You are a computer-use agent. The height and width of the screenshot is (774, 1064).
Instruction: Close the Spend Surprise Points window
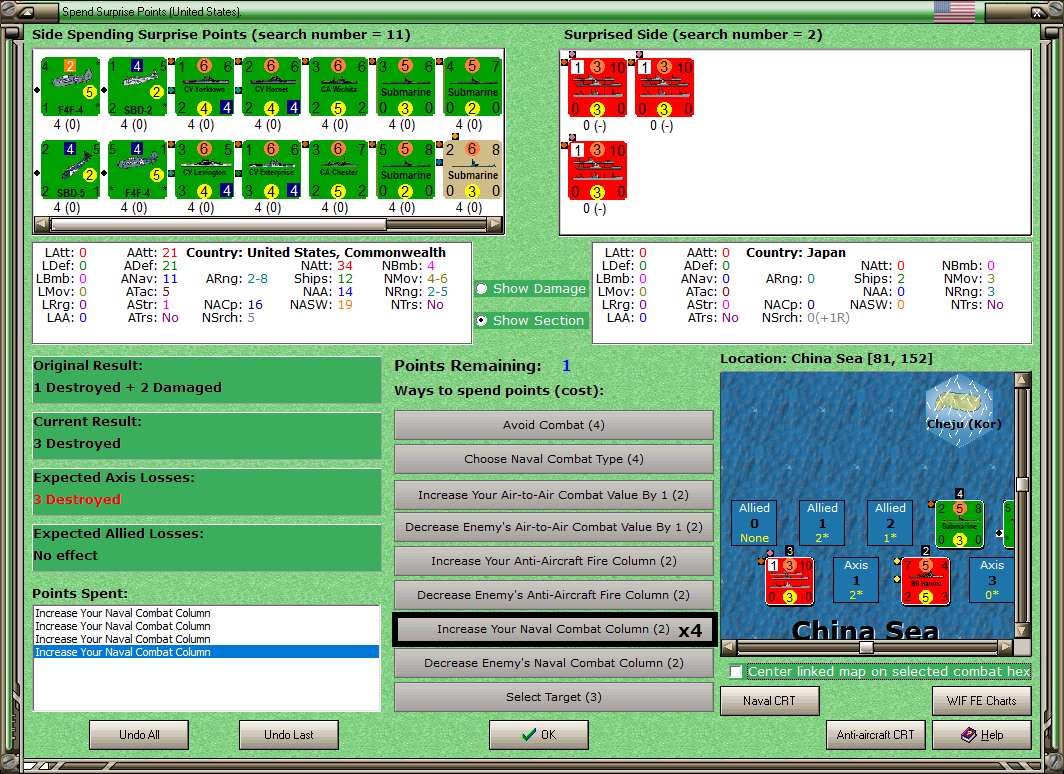(1038, 12)
